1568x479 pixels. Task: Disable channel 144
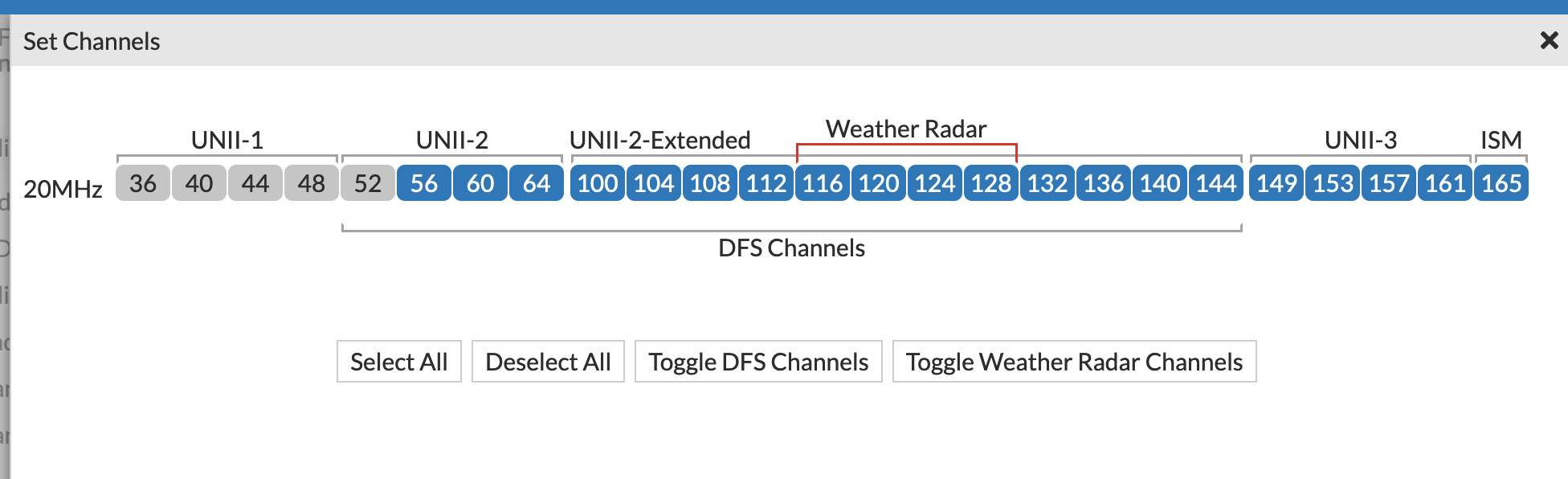coord(1215,183)
